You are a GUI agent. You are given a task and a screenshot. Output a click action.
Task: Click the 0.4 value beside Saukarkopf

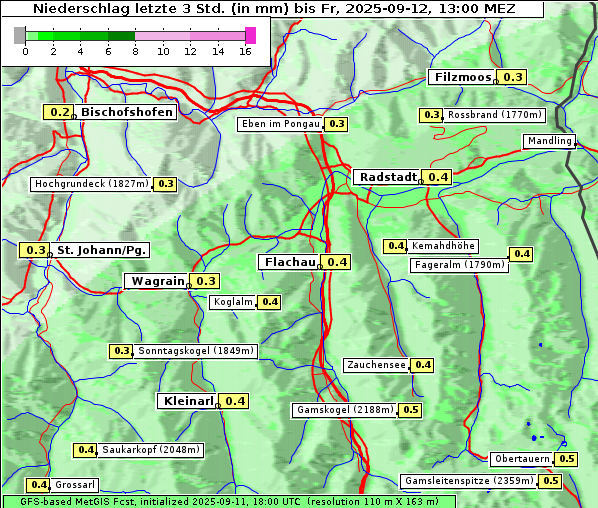[85, 450]
